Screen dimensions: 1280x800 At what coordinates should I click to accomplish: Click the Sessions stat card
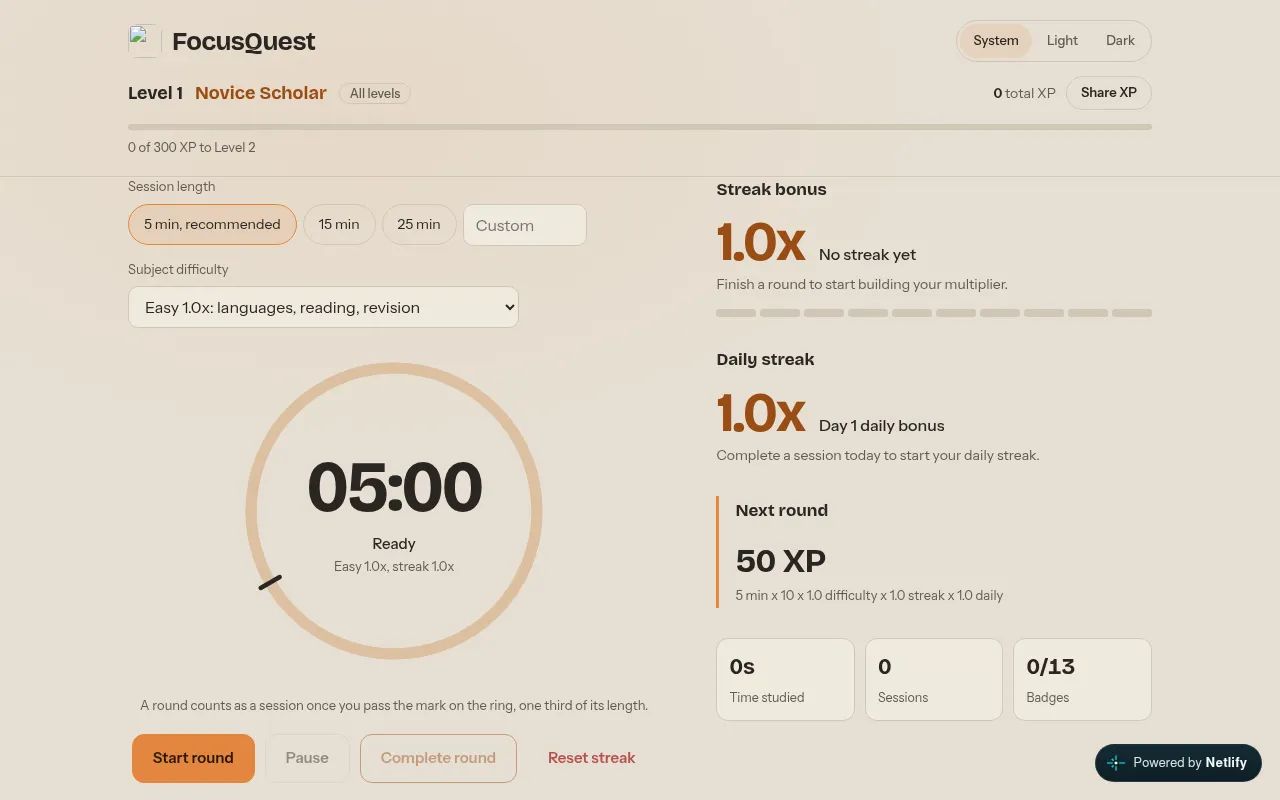point(934,680)
